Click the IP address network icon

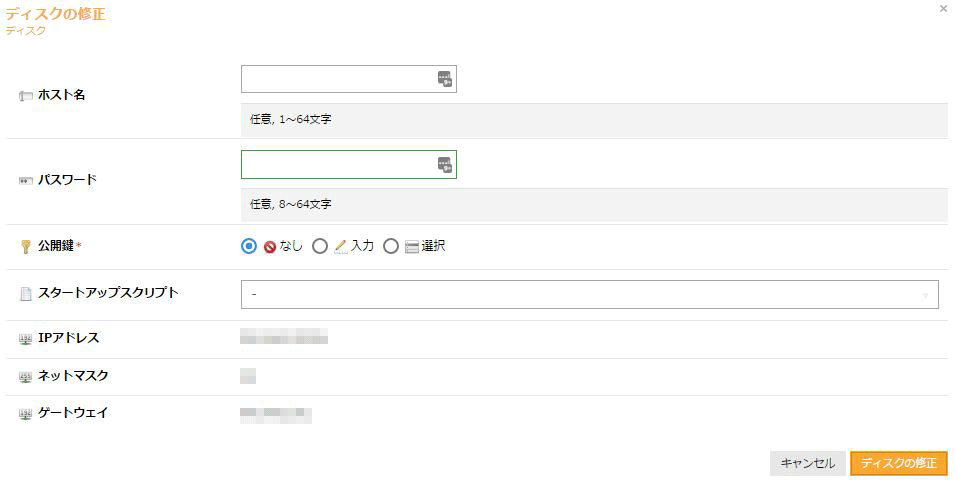click(x=26, y=339)
